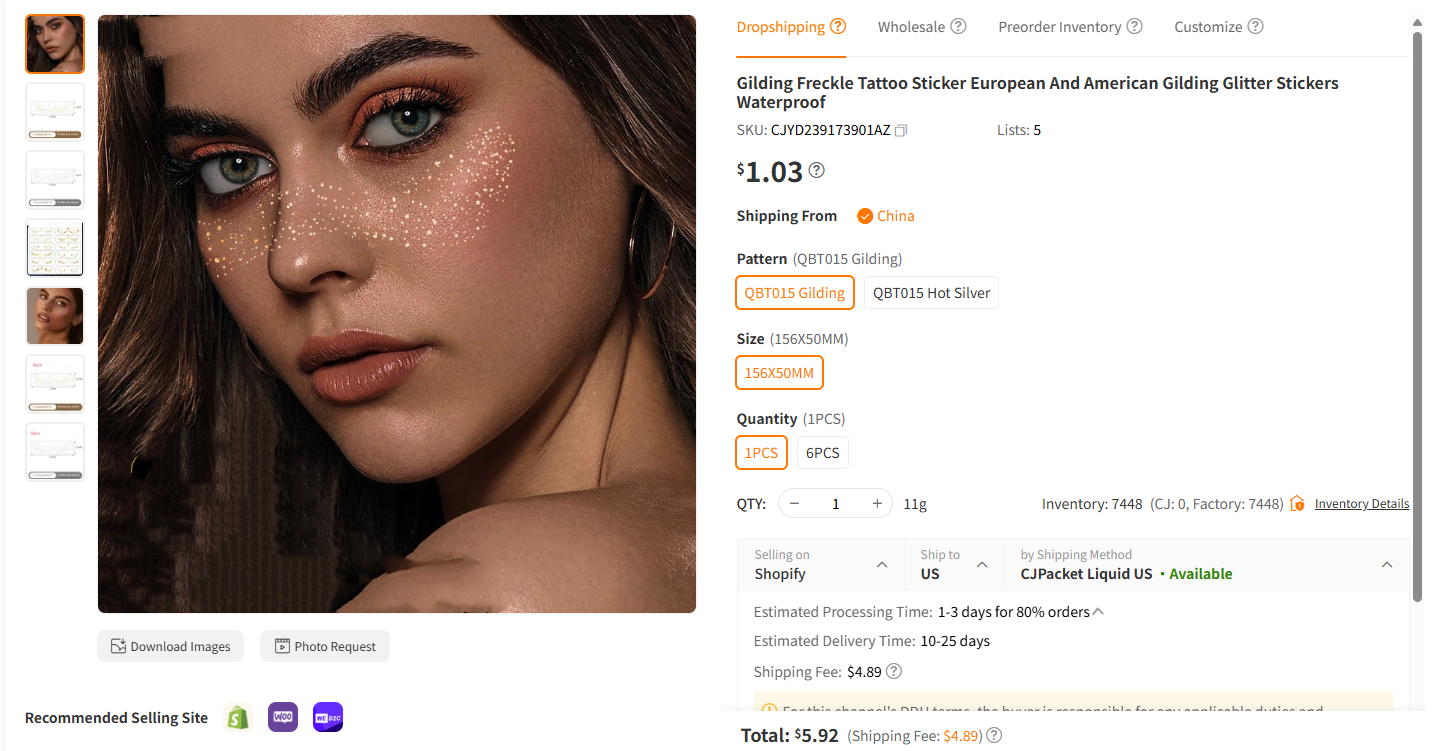This screenshot has height=751, width=1438.
Task: Click the orange inventory warehouse icon
Action: click(x=1297, y=504)
